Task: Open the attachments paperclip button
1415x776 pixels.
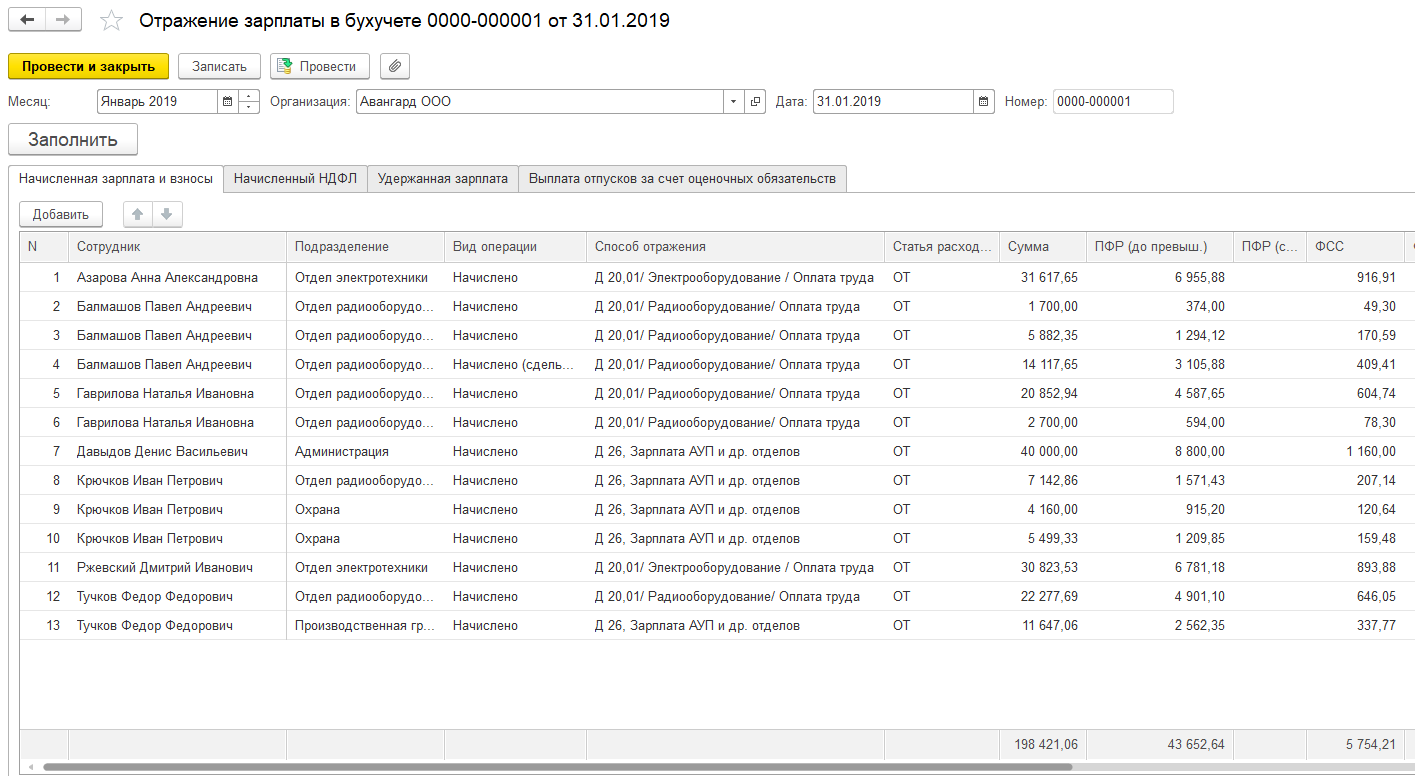Action: pos(395,66)
